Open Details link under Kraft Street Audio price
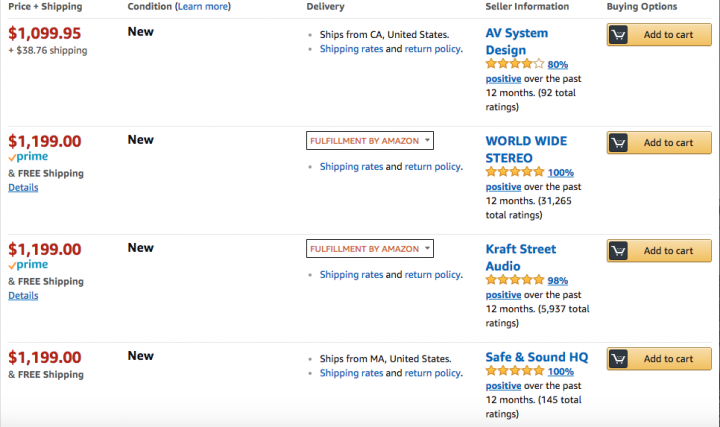 click(23, 295)
